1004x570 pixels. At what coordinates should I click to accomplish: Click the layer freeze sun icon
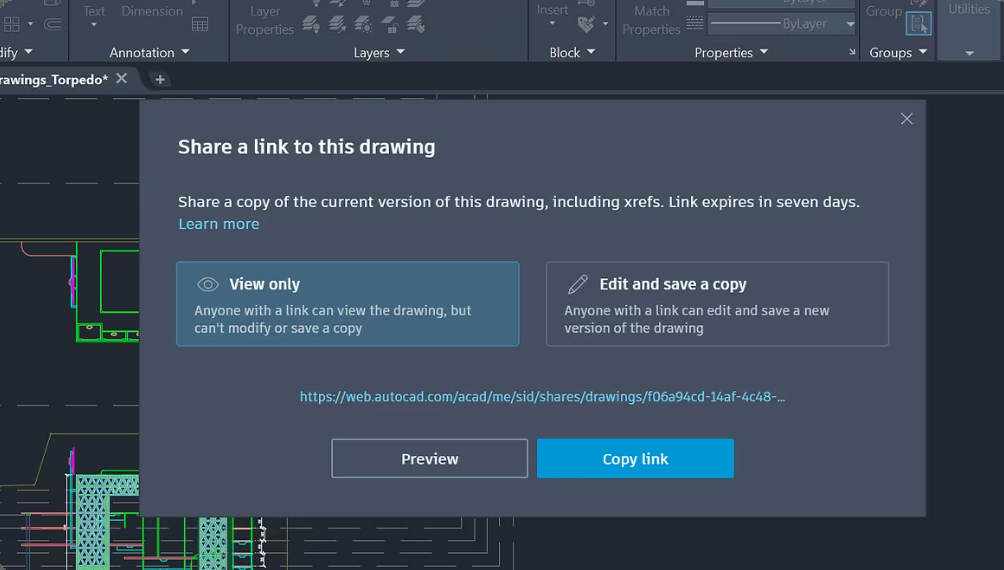point(363,25)
